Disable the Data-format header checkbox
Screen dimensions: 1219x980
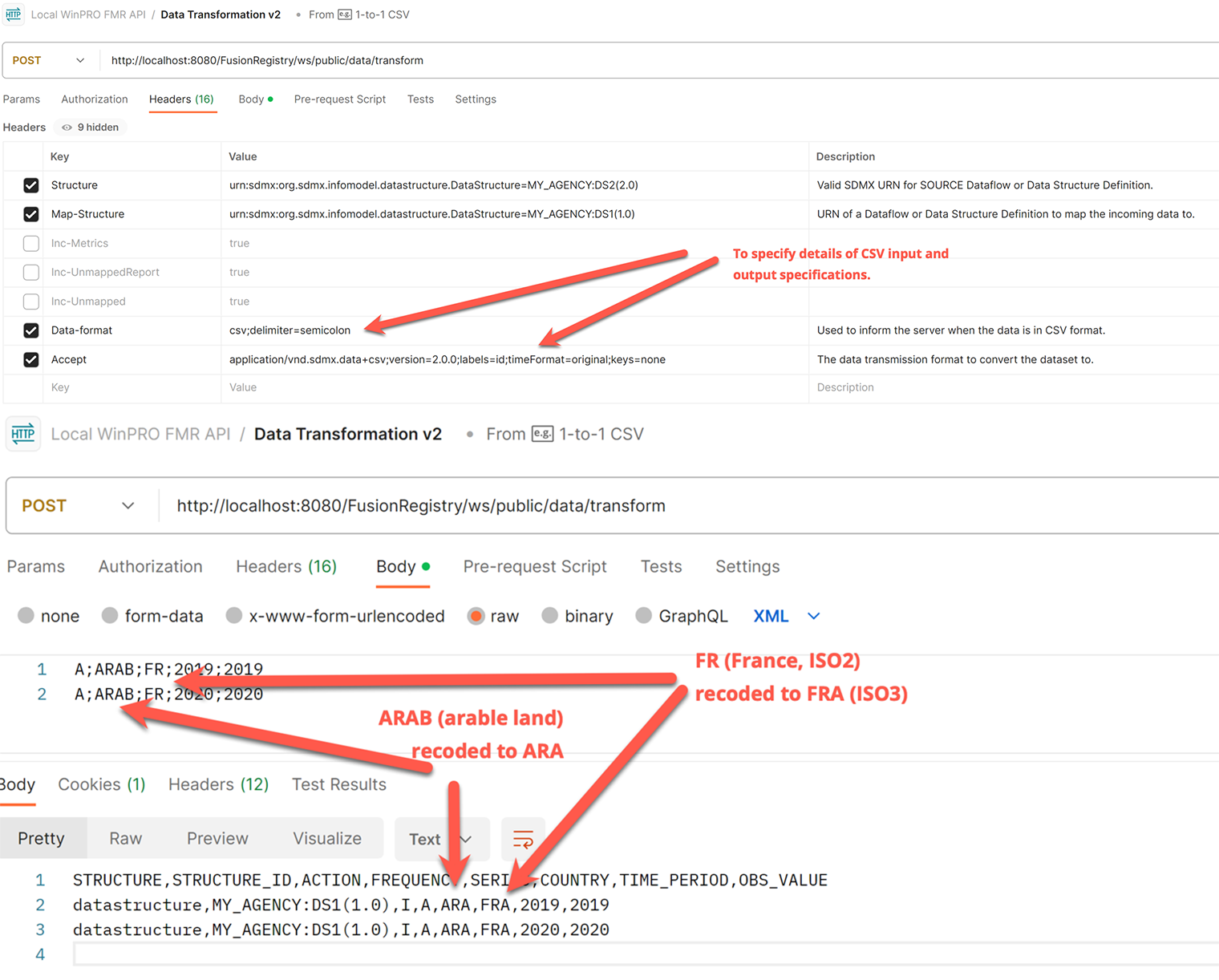coord(31,330)
